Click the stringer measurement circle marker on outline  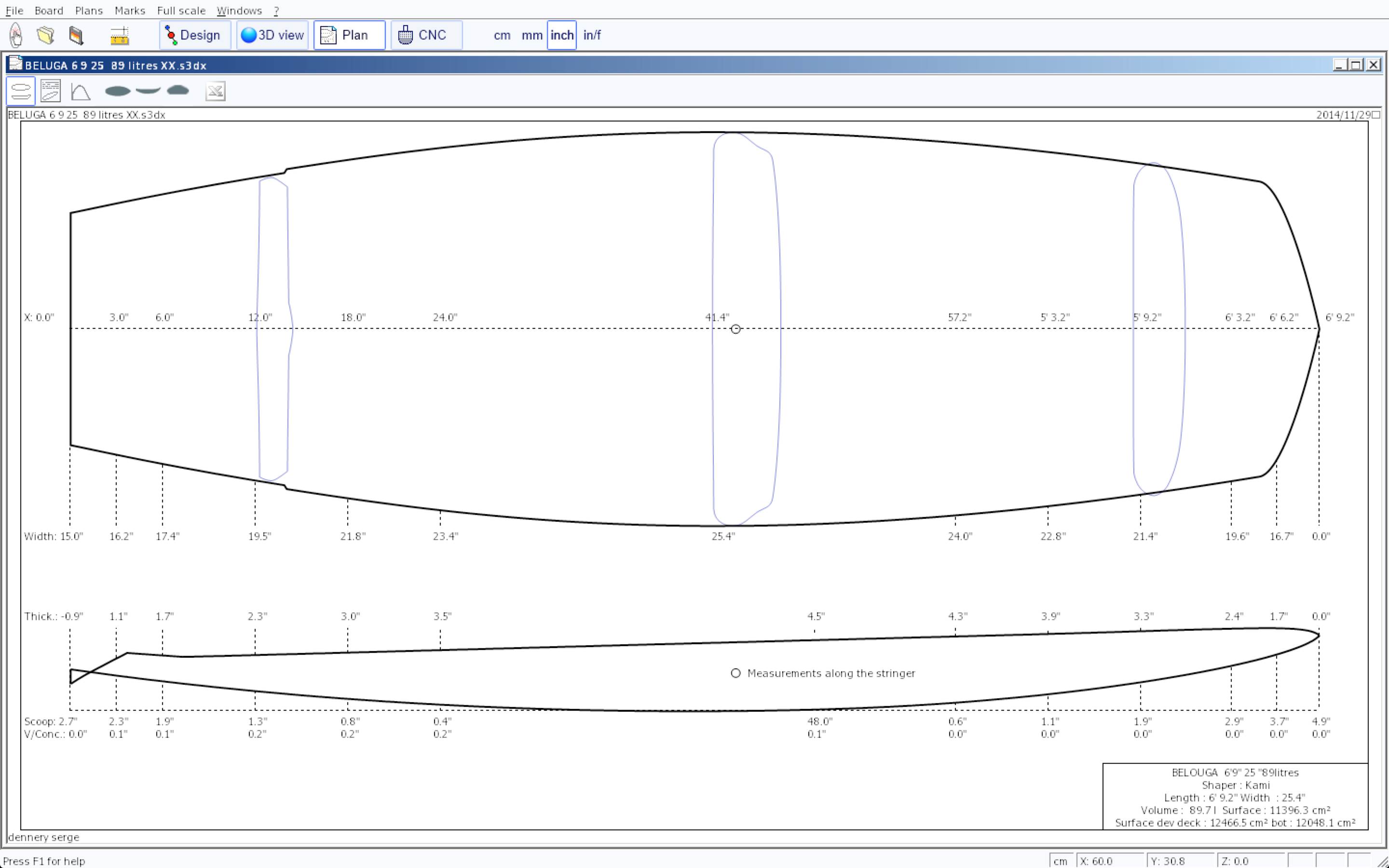point(735,329)
